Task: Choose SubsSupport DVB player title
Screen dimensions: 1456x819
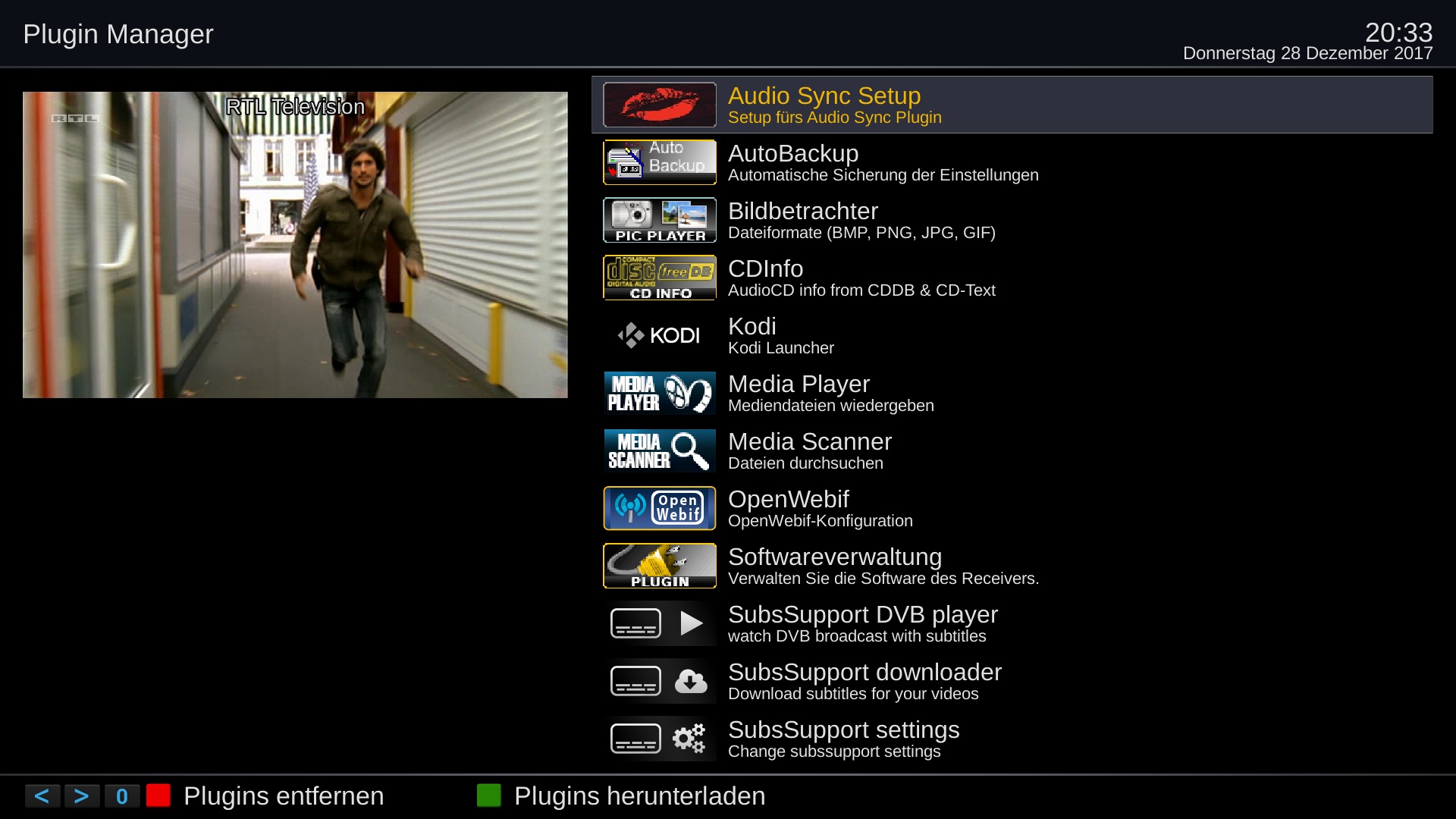Action: pyautogui.click(x=863, y=614)
